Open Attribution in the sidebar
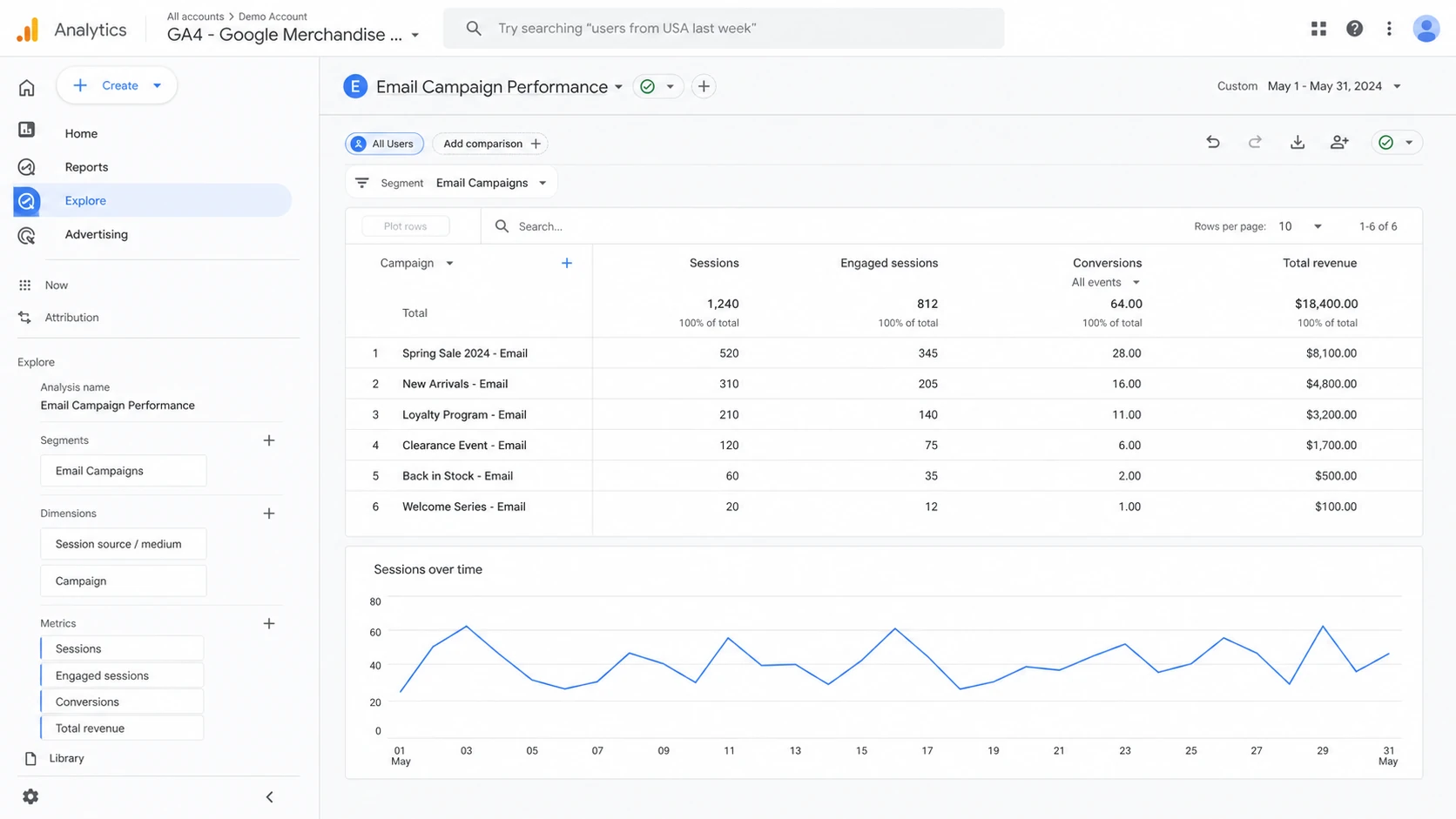Screen dimensions: 1456x819 point(71,318)
